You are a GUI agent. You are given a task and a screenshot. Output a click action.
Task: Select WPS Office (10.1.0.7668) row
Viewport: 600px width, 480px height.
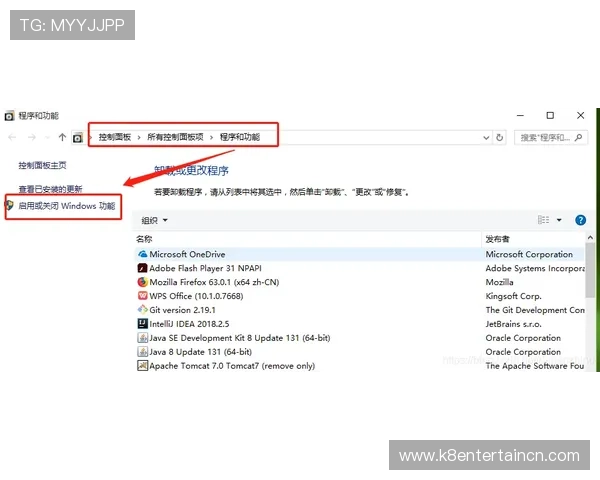coord(359,296)
